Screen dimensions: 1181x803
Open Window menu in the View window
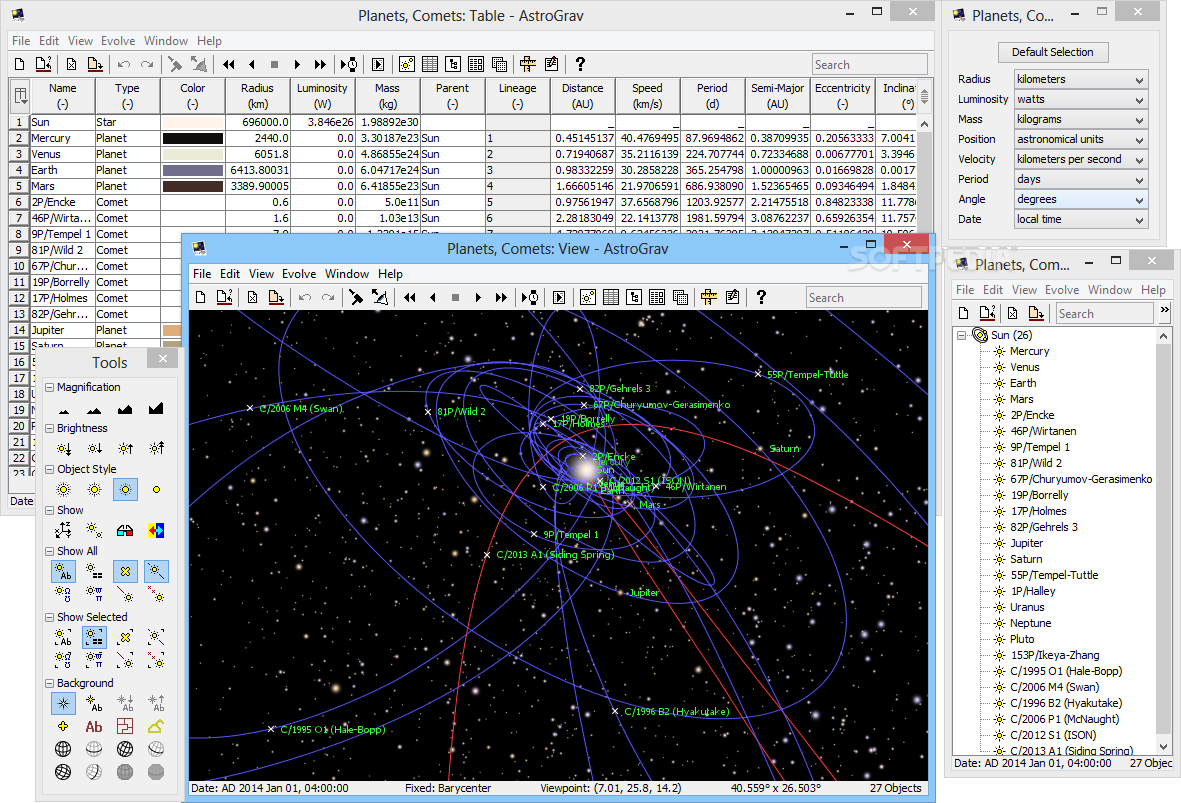(x=346, y=274)
